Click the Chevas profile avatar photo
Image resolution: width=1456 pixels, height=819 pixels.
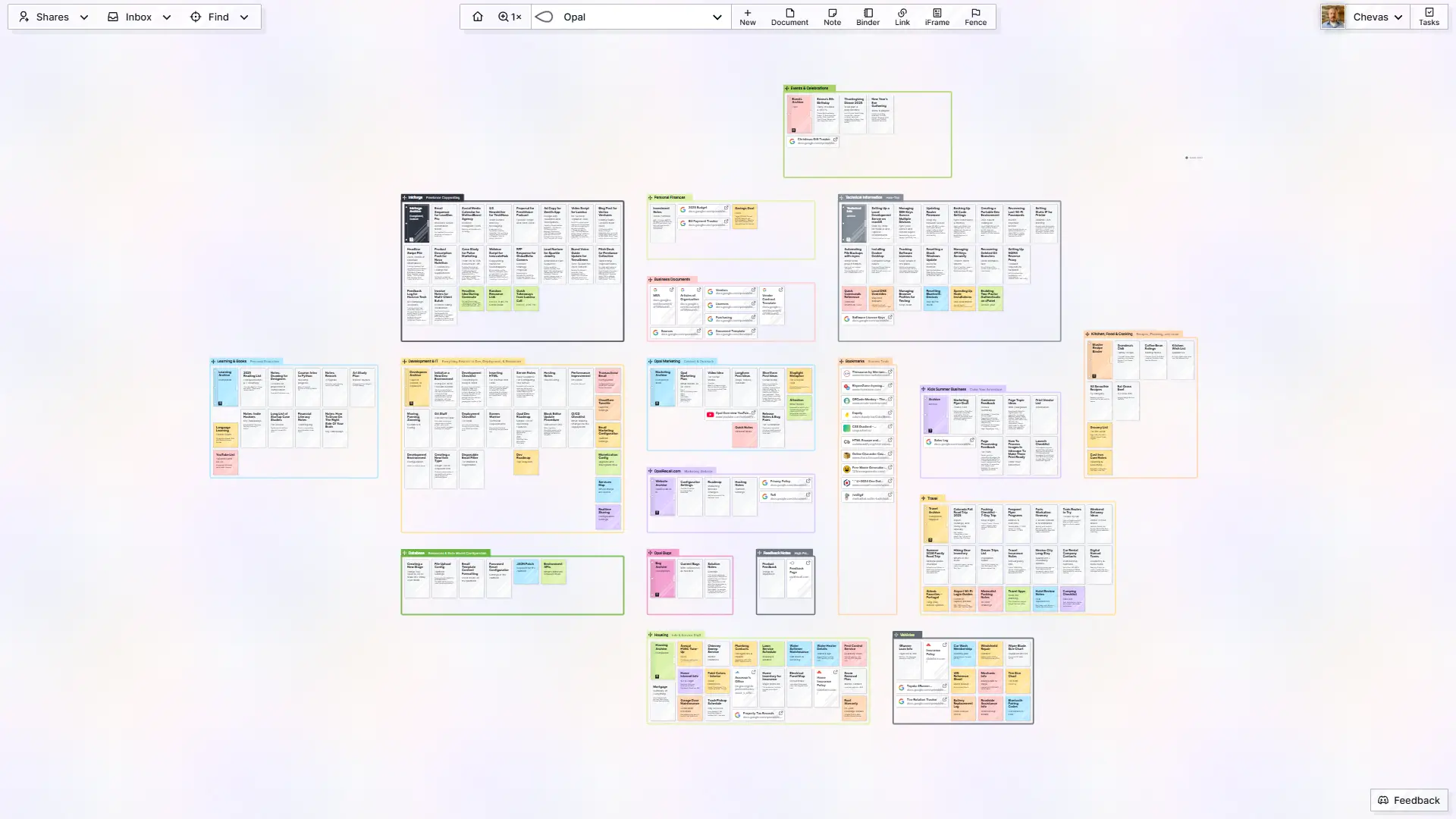(1332, 17)
